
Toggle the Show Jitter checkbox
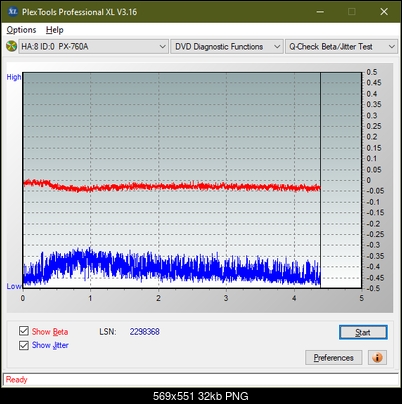[24, 345]
